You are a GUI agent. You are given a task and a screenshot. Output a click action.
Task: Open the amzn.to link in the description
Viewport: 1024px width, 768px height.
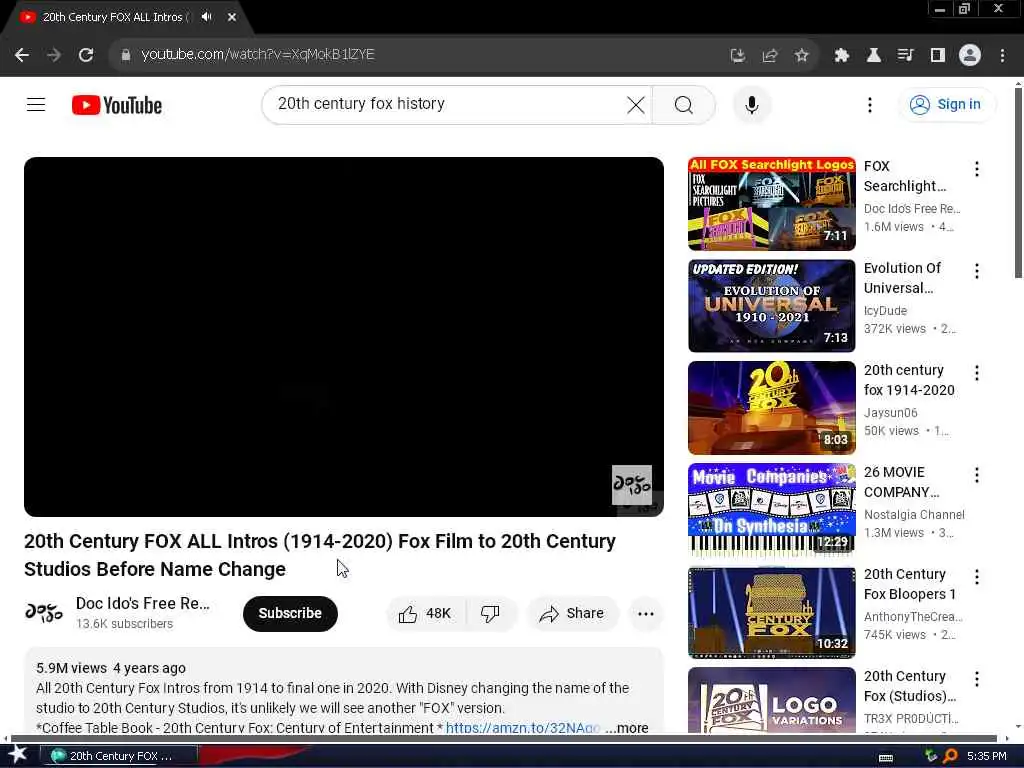click(522, 728)
